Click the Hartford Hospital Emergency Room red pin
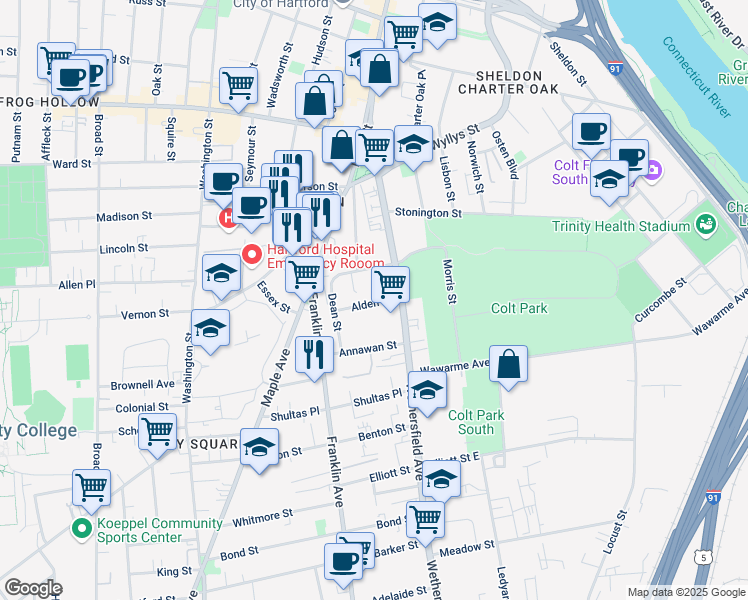The height and width of the screenshot is (600, 748). [252, 254]
